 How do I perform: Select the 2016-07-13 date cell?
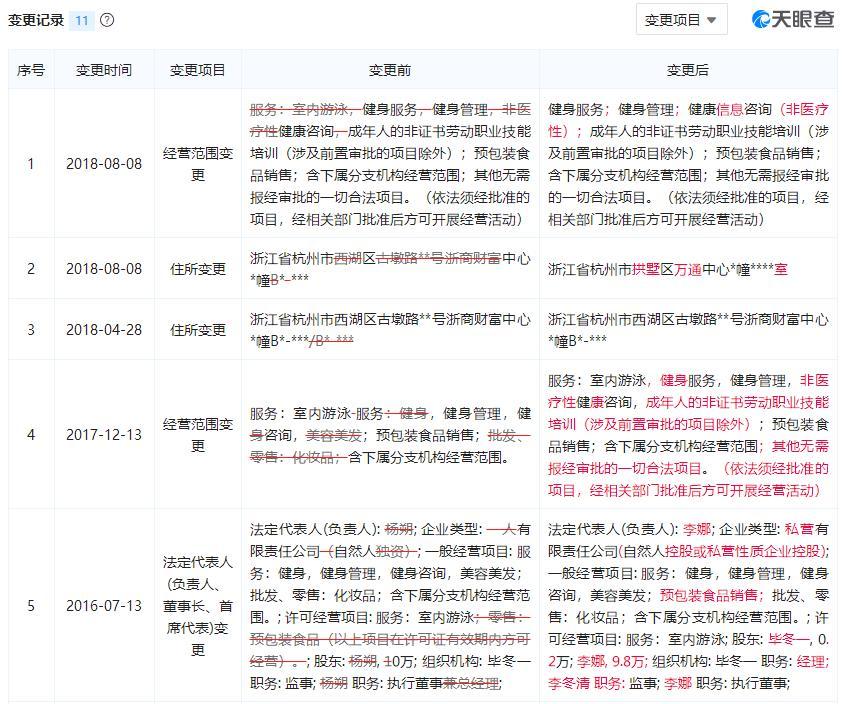point(105,604)
